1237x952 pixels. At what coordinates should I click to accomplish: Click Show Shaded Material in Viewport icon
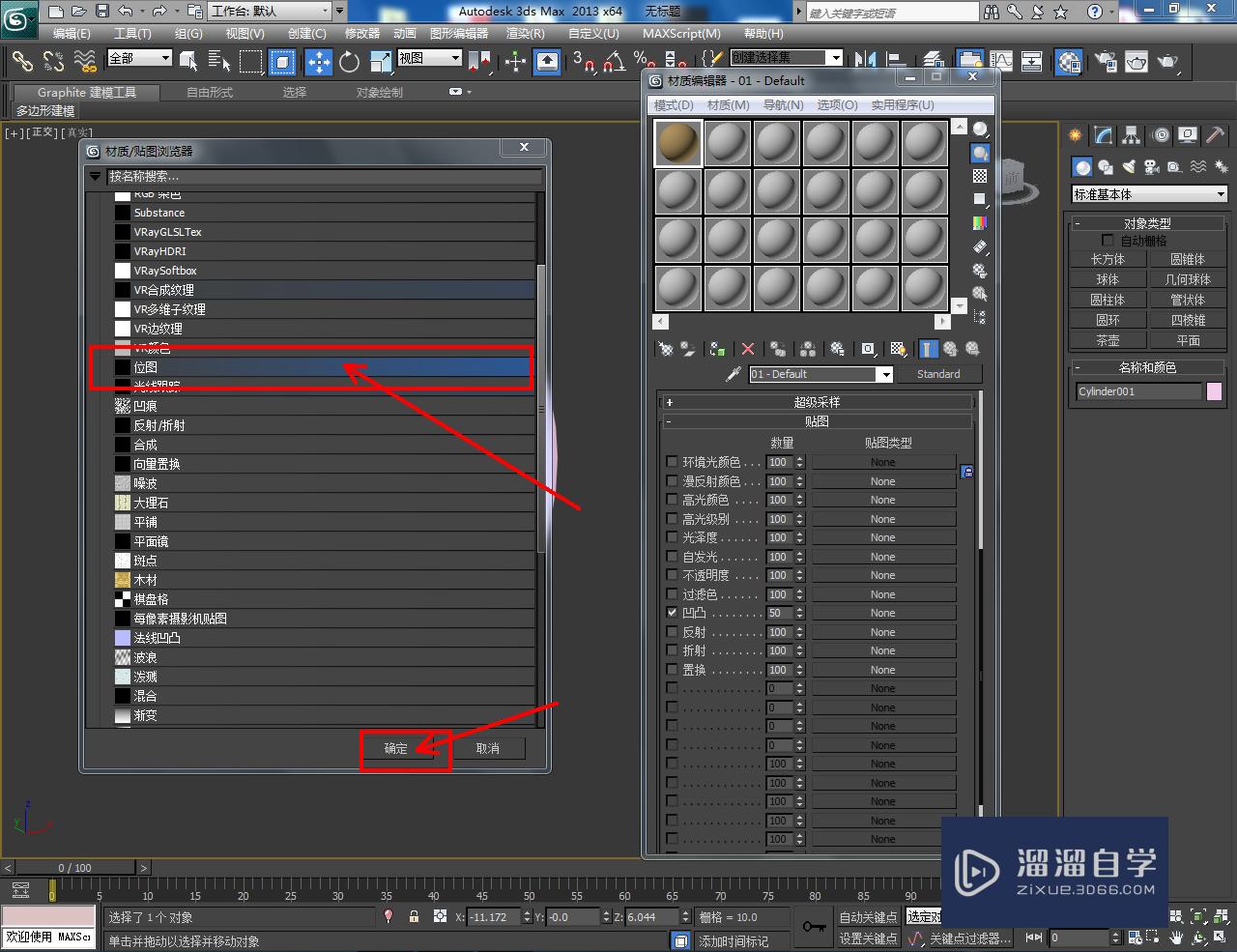[x=899, y=349]
